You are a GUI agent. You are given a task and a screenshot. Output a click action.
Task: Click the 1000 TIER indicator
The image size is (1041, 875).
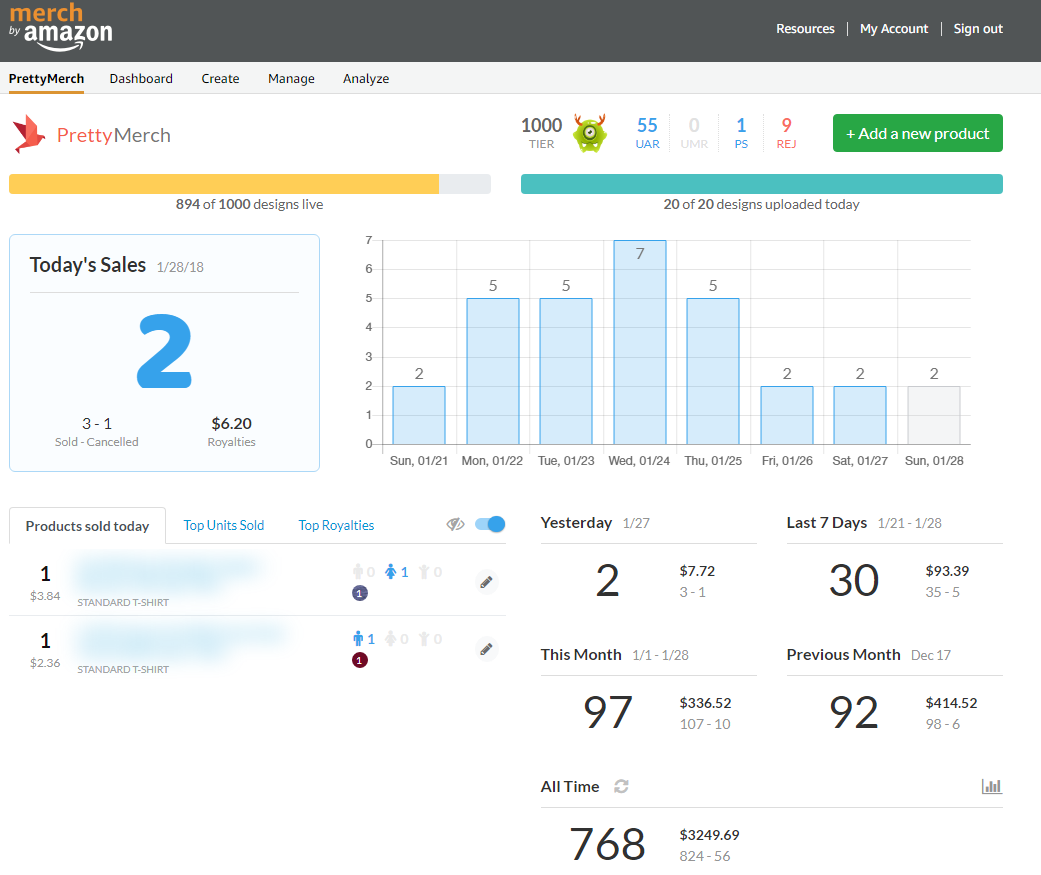pyautogui.click(x=541, y=133)
